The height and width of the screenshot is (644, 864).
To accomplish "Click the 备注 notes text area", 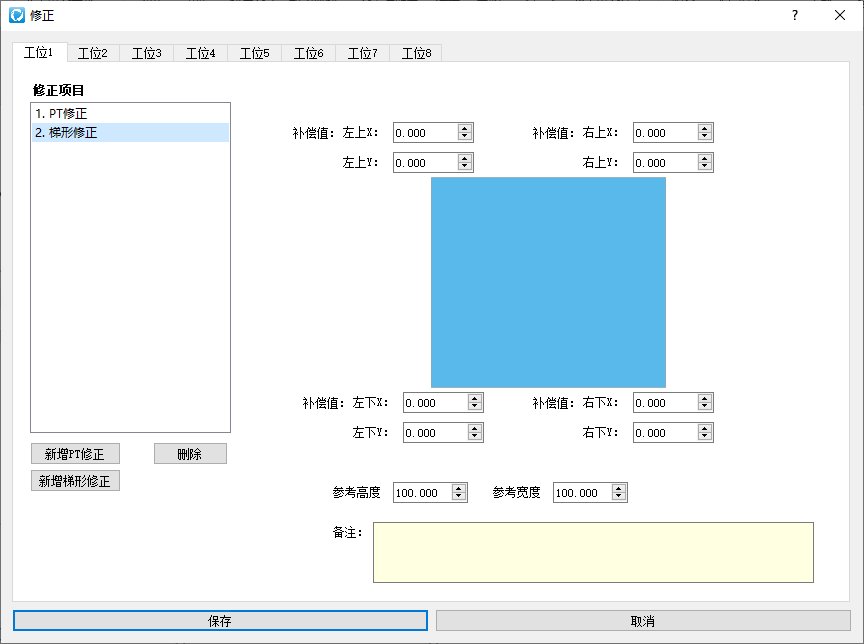I will tap(593, 553).
